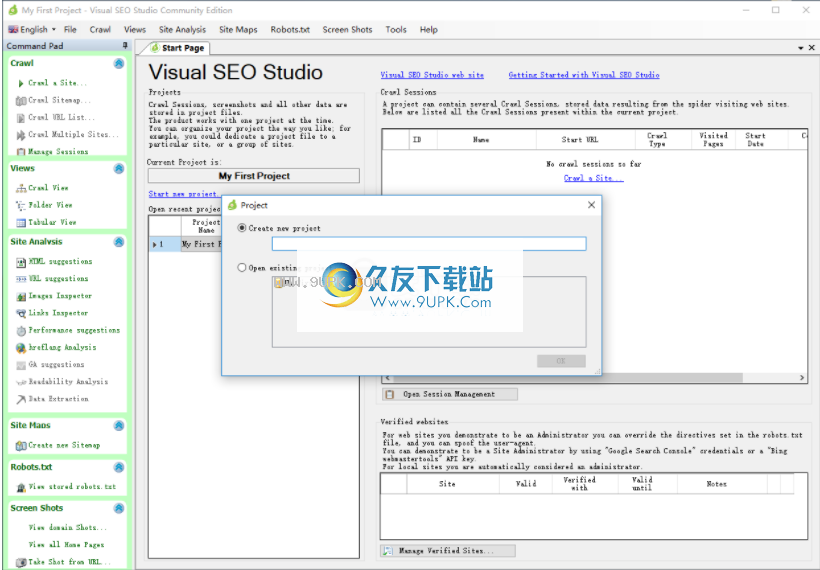Click the URL suggestions icon
The width and height of the screenshot is (820, 570).
click(21, 279)
